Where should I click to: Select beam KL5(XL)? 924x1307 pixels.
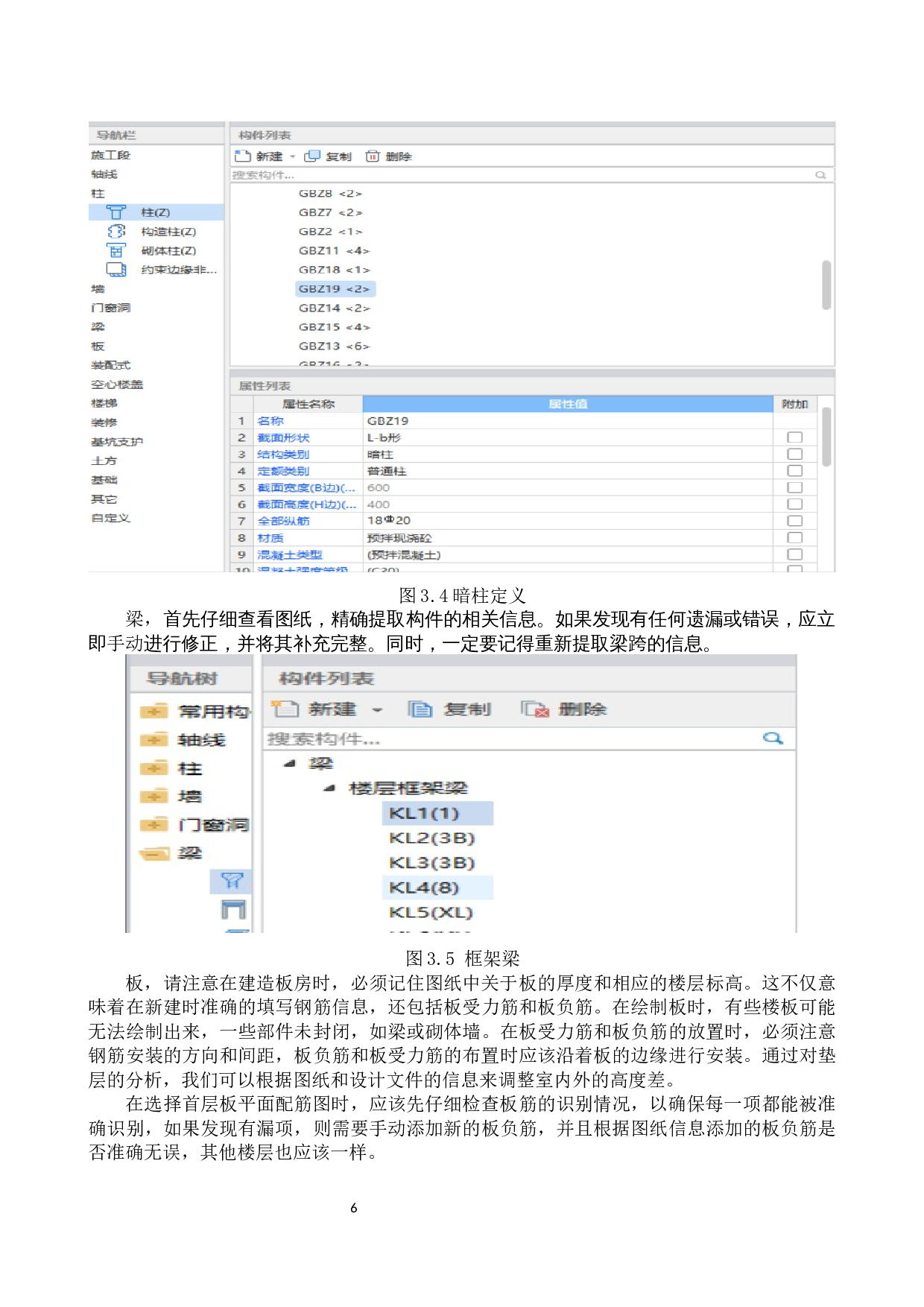tap(431, 912)
